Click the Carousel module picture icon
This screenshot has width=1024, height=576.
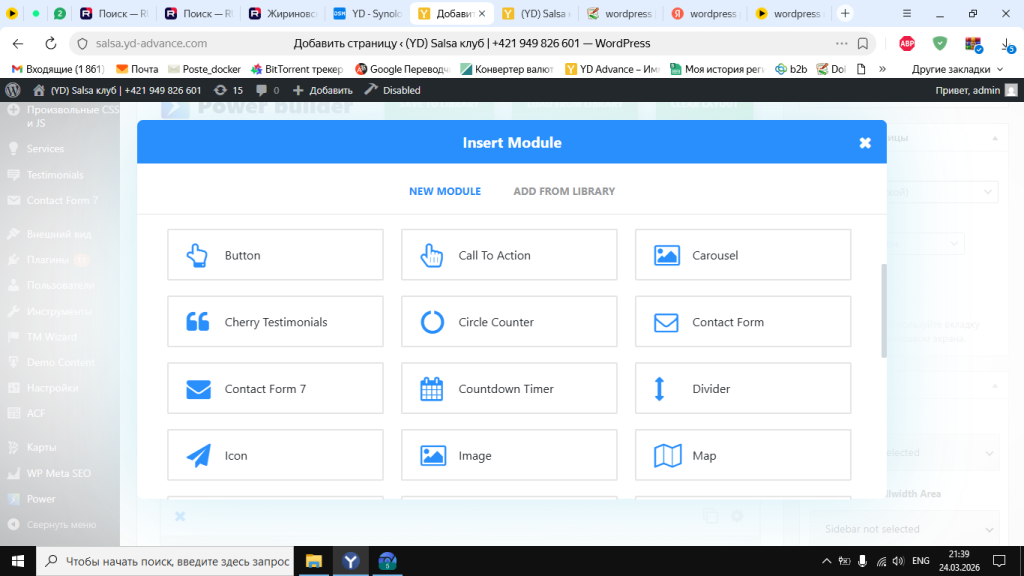[666, 255]
